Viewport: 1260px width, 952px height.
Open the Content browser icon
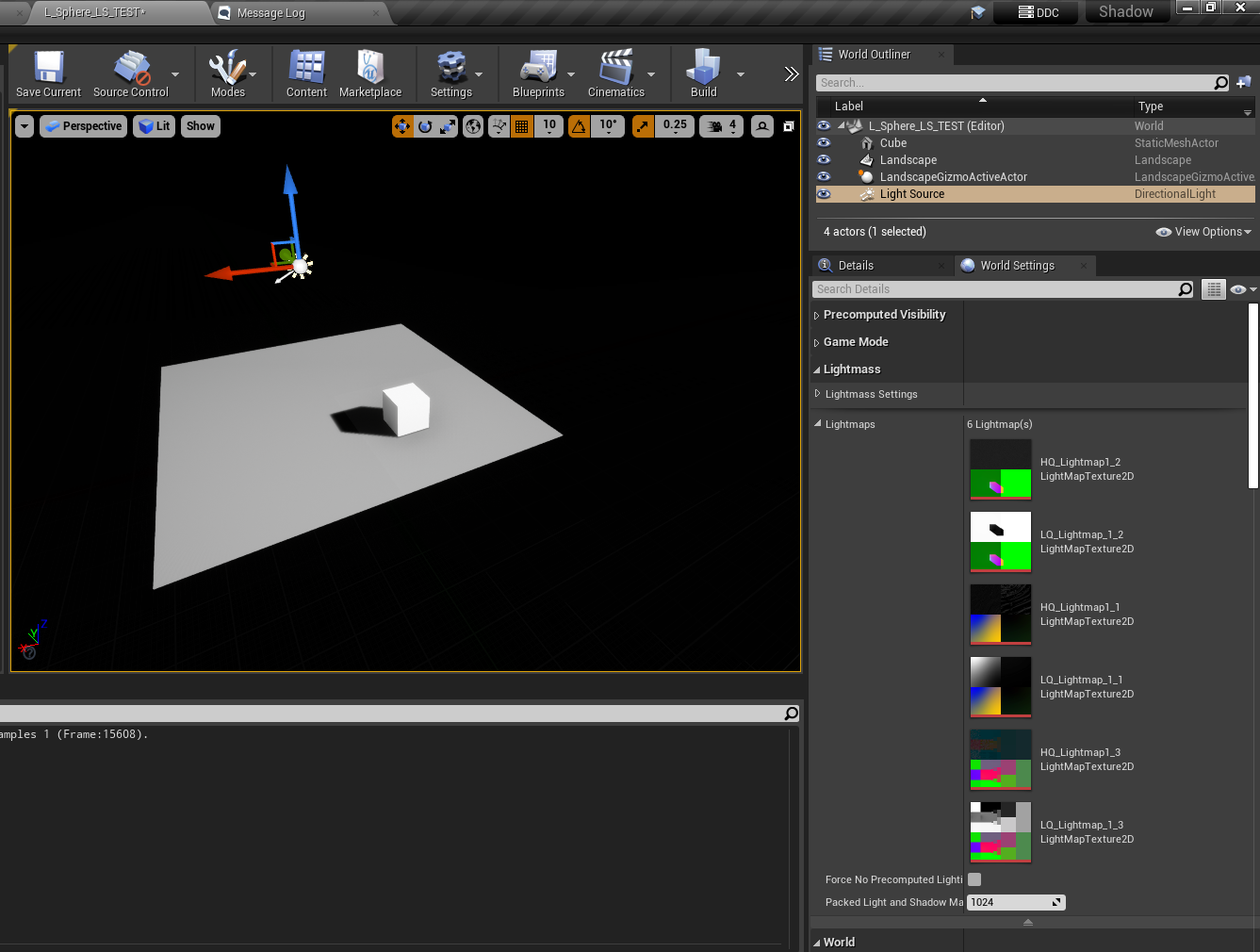tap(306, 70)
